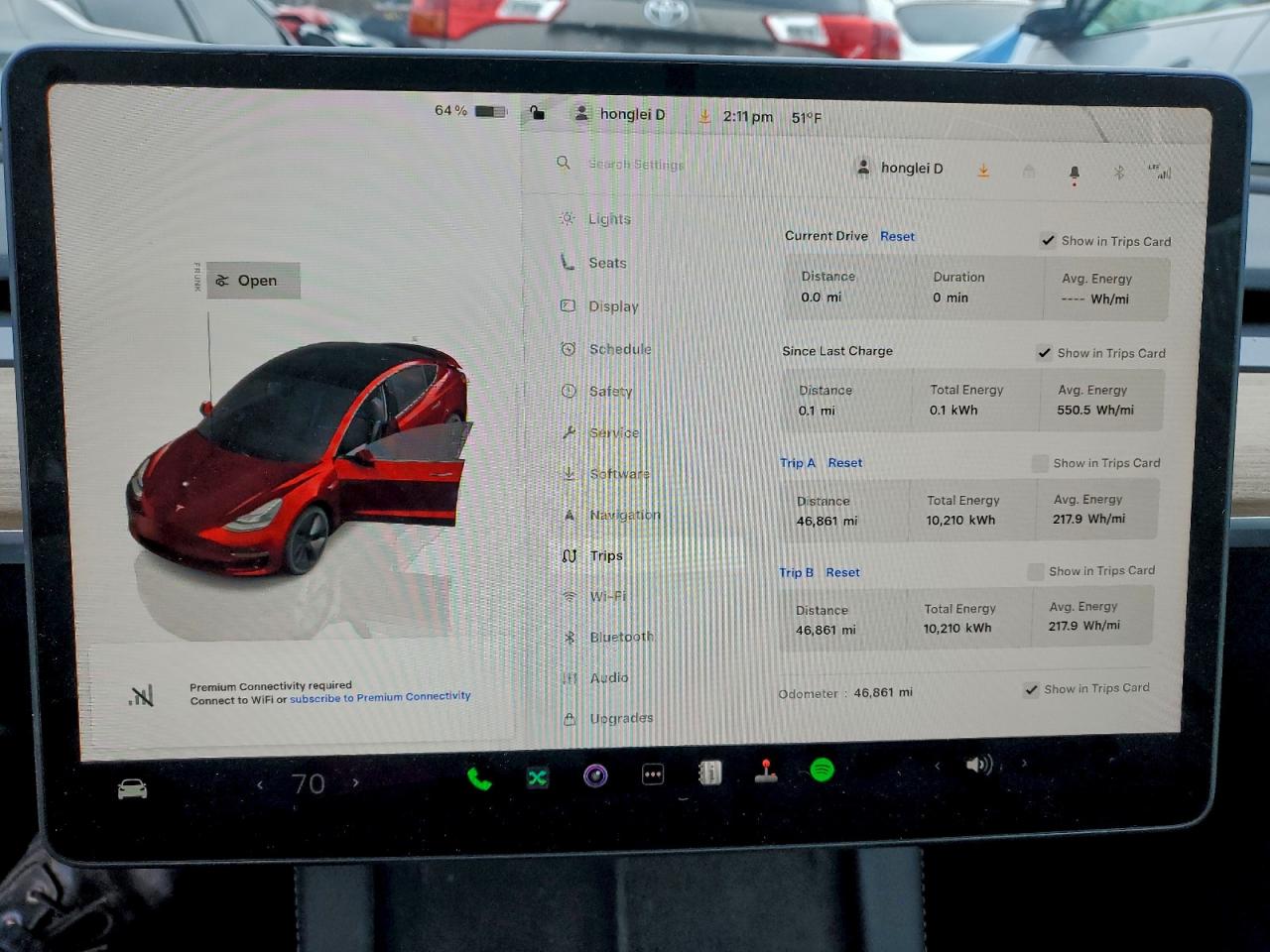The width and height of the screenshot is (1270, 952).
Task: Launch Spotify from the launcher bar
Action: pos(822,768)
